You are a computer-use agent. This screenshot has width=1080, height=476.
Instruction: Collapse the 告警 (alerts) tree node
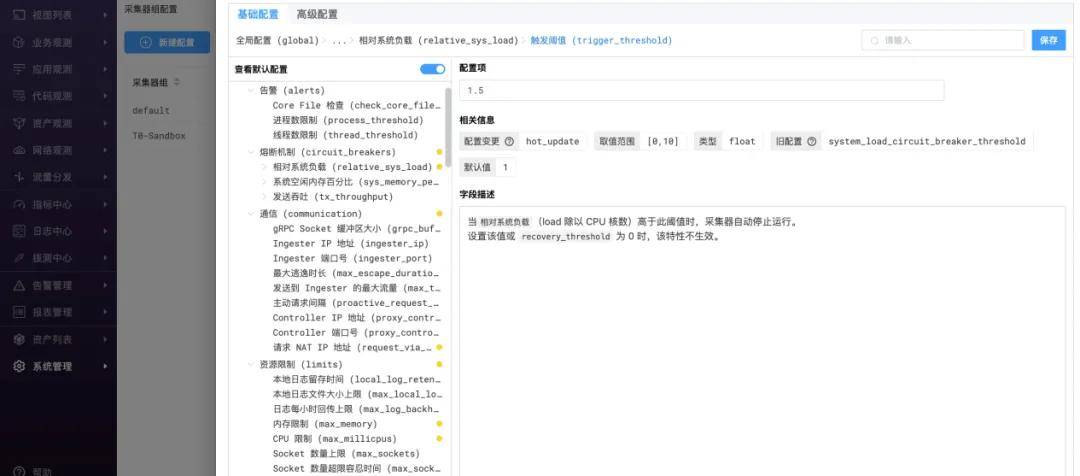(x=250, y=90)
